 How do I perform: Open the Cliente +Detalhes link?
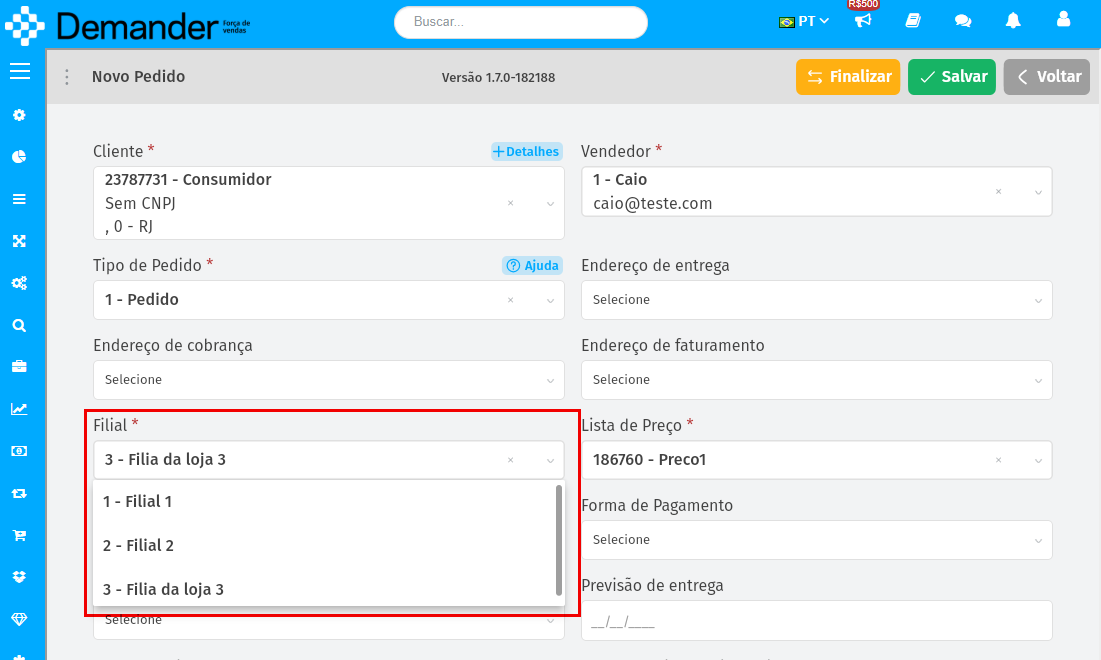527,151
